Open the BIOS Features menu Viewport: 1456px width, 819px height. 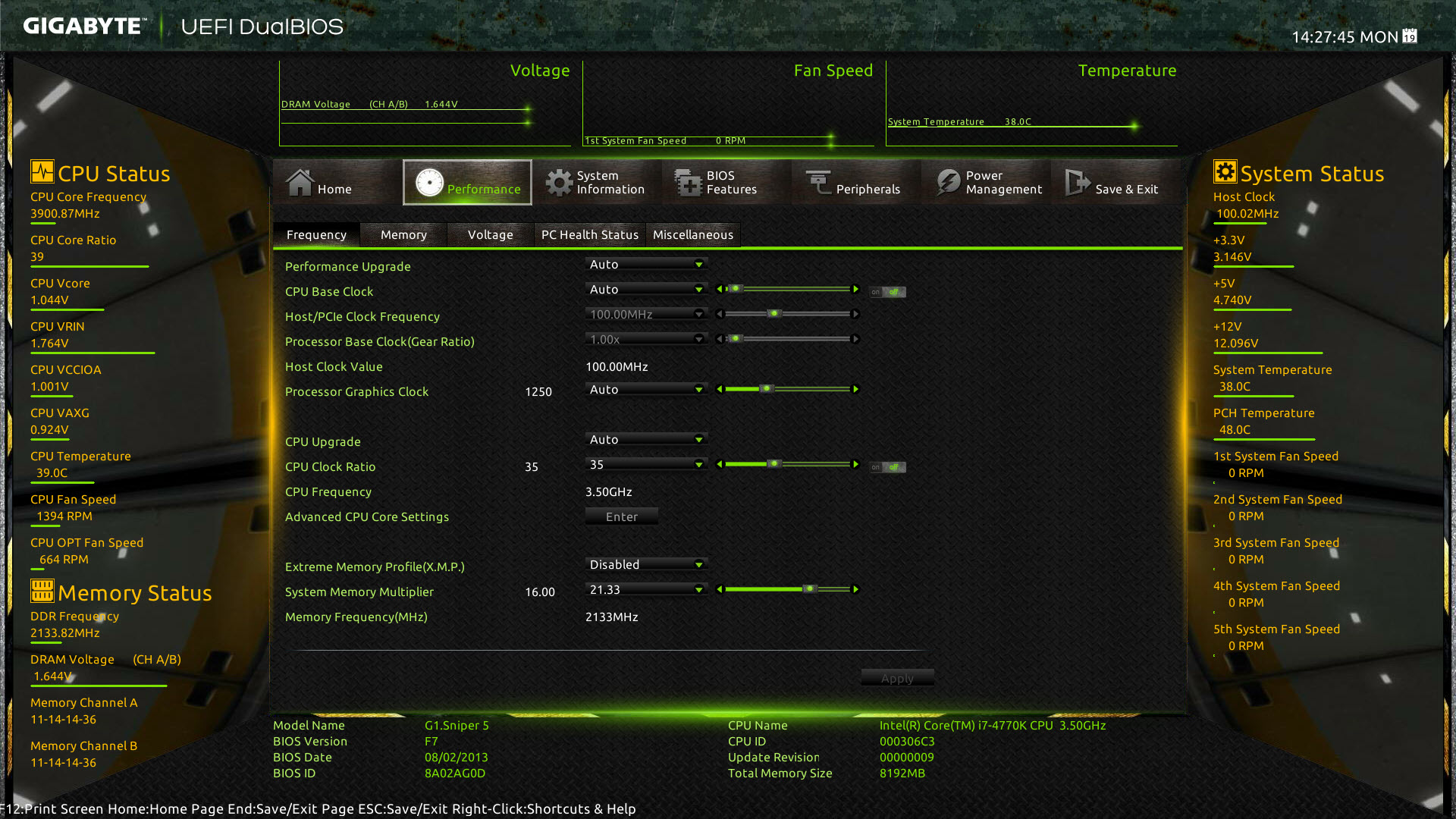[726, 183]
